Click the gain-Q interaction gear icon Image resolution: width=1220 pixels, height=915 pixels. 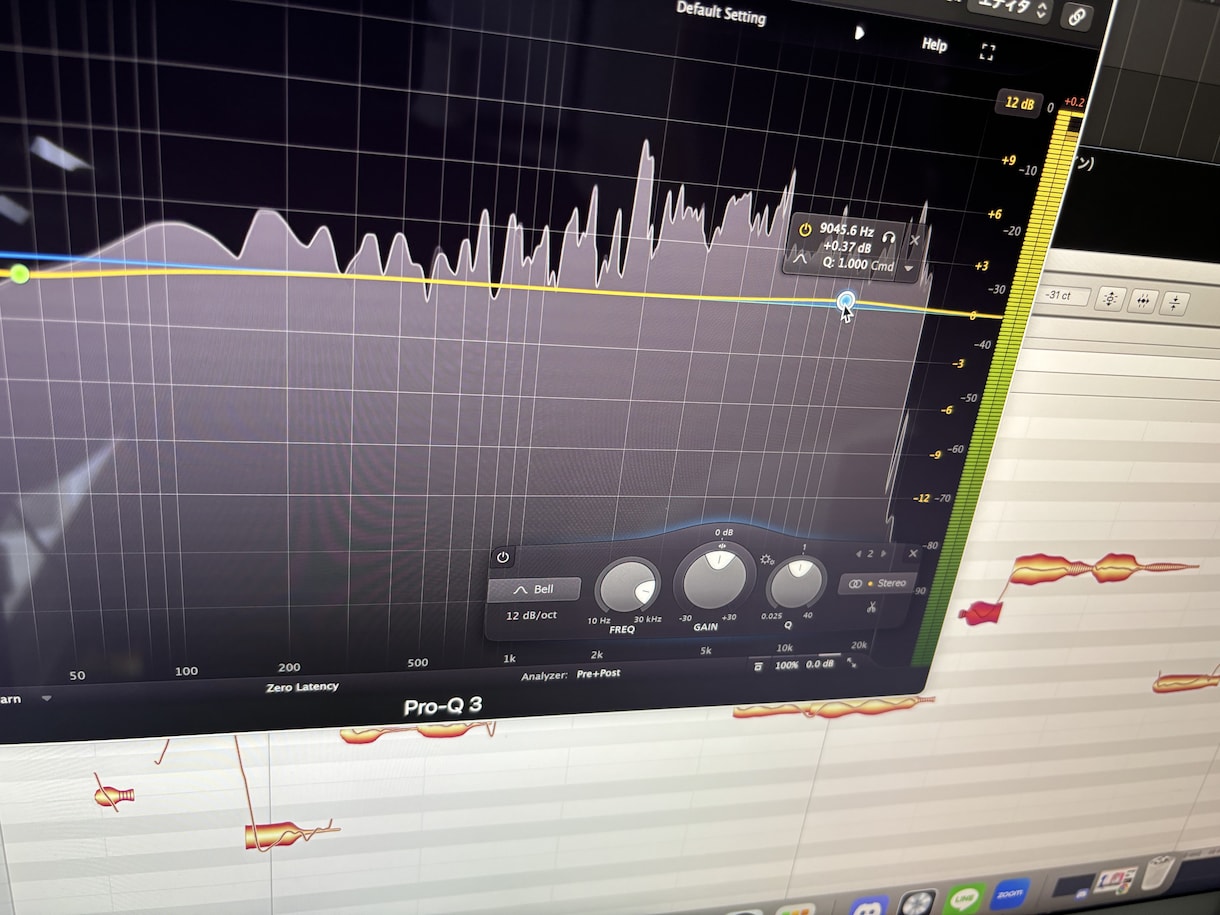(767, 560)
